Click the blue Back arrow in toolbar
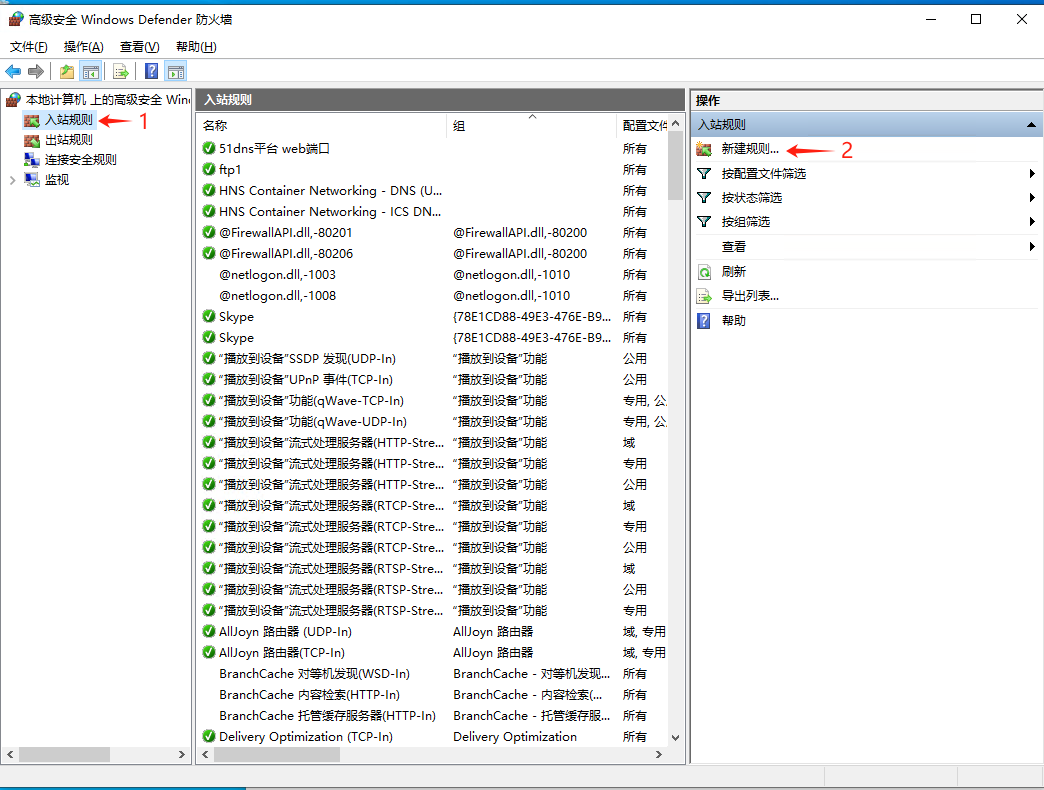This screenshot has height=790, width=1044. click(x=13, y=71)
